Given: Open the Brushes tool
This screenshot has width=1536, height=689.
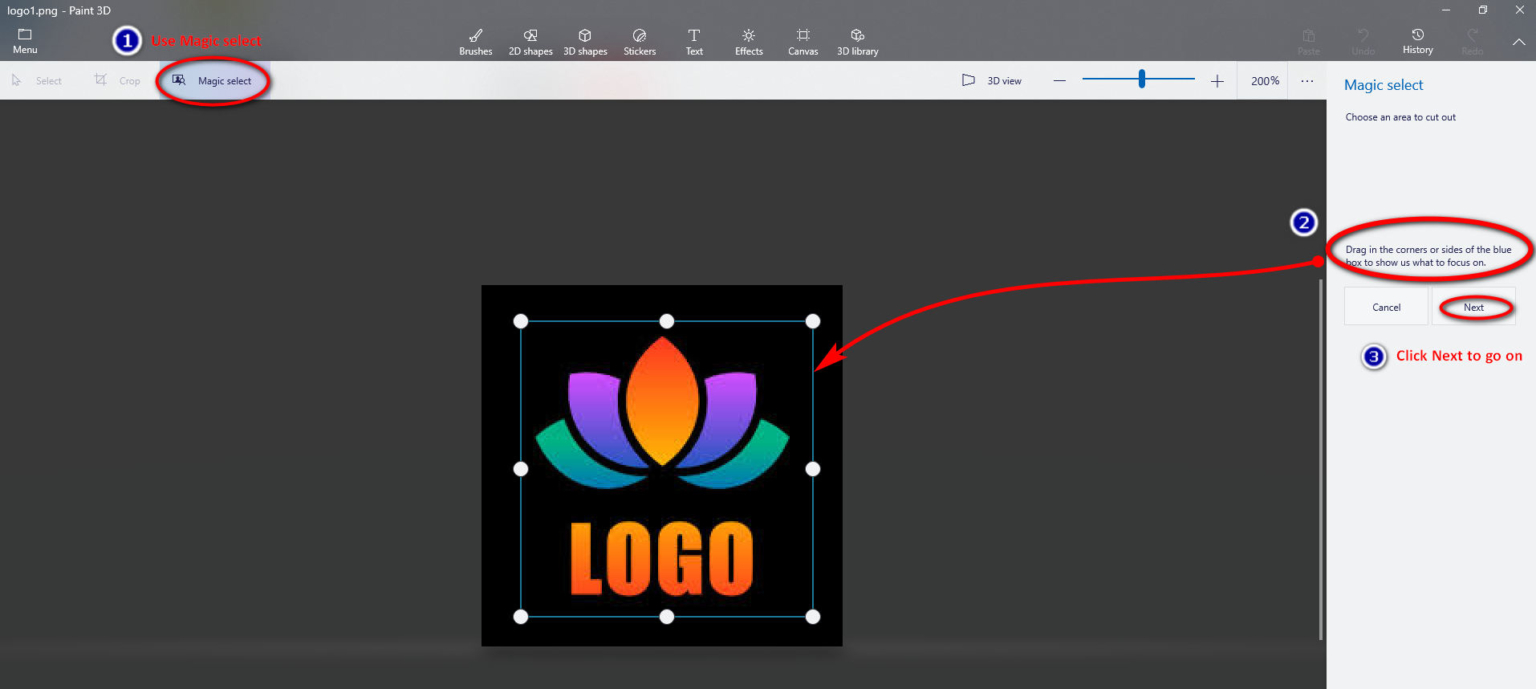Looking at the screenshot, I should pyautogui.click(x=475, y=41).
